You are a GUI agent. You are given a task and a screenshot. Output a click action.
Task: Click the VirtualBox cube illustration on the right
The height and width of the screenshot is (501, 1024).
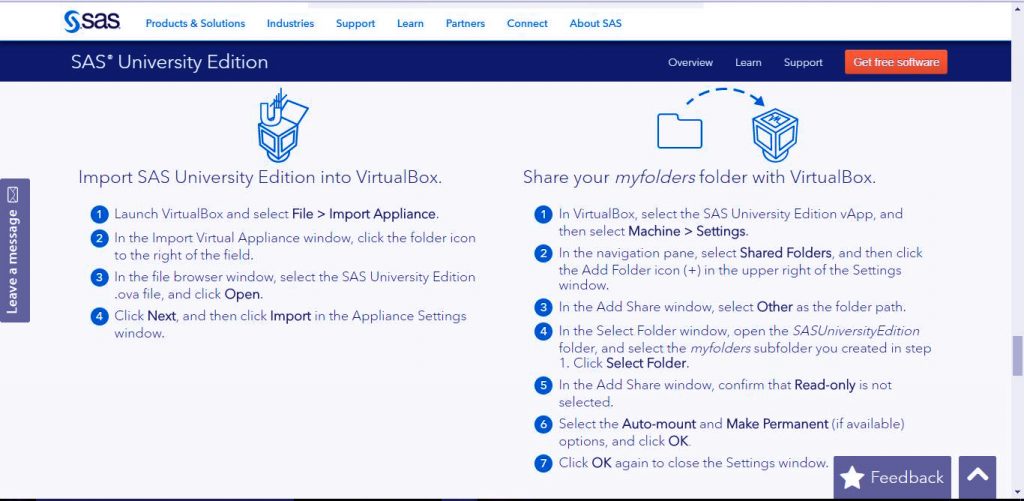pyautogui.click(x=775, y=135)
